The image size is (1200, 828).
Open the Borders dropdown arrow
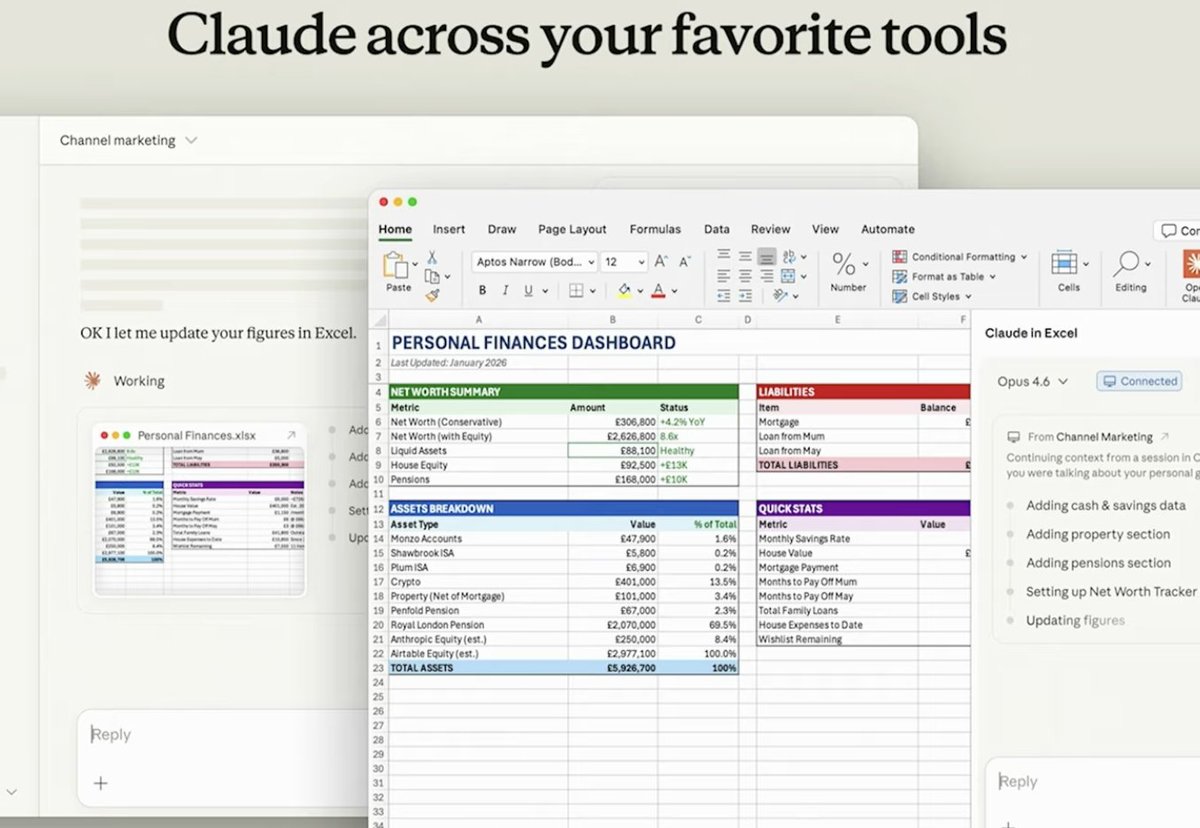pyautogui.click(x=593, y=291)
